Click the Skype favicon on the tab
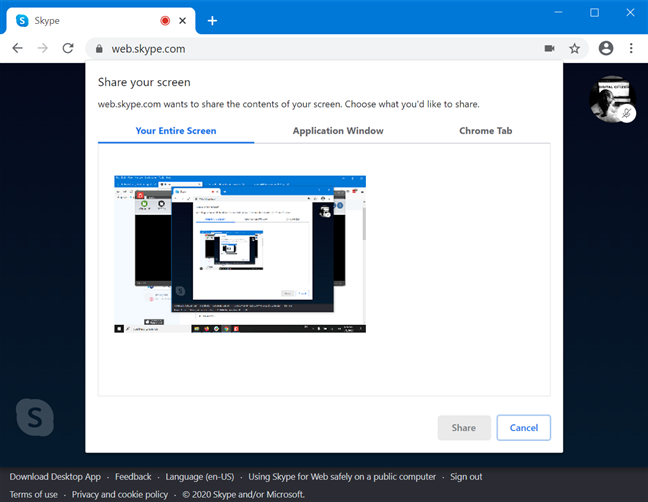 (x=22, y=20)
